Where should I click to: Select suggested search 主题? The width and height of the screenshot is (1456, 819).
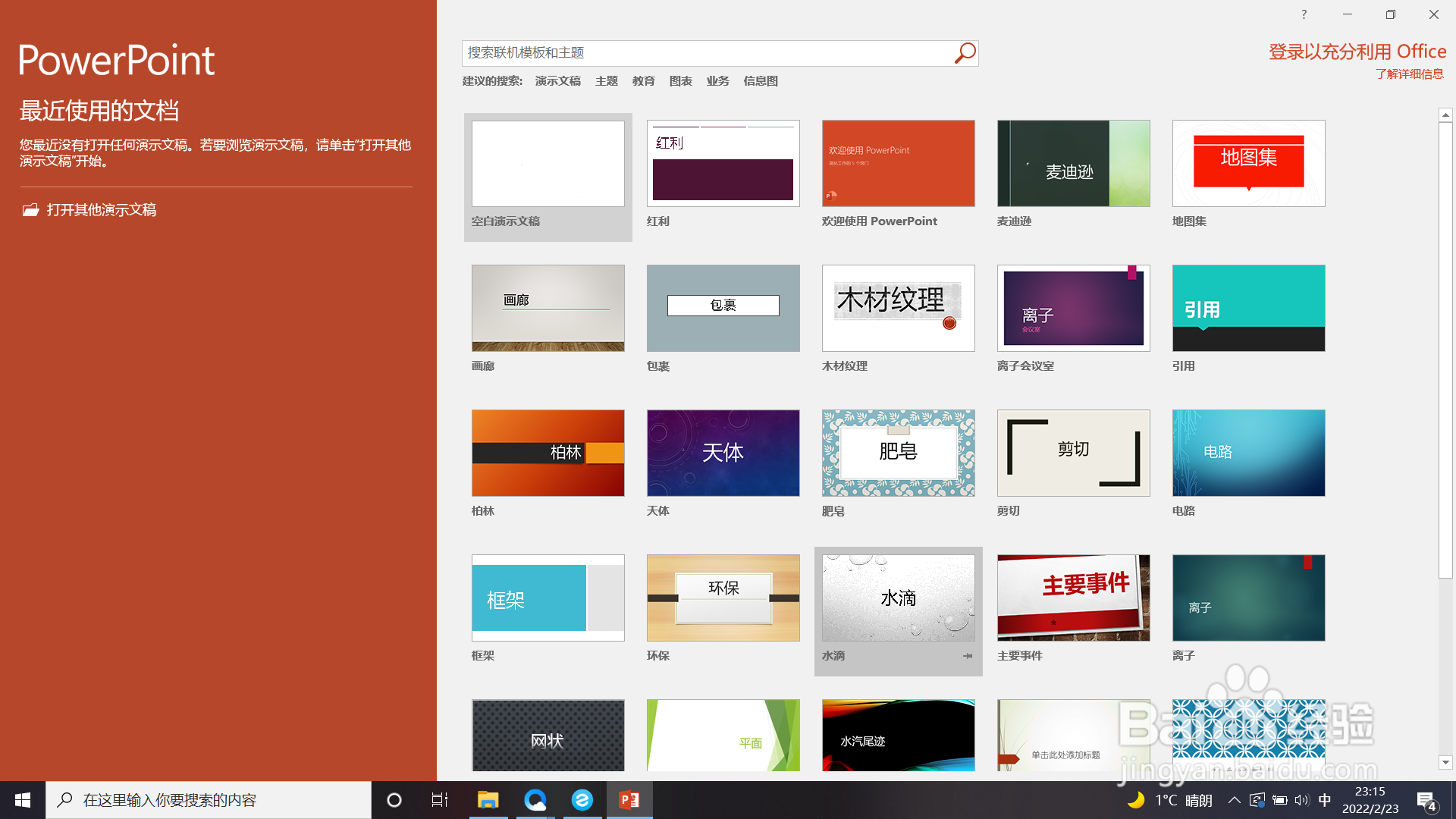point(607,81)
